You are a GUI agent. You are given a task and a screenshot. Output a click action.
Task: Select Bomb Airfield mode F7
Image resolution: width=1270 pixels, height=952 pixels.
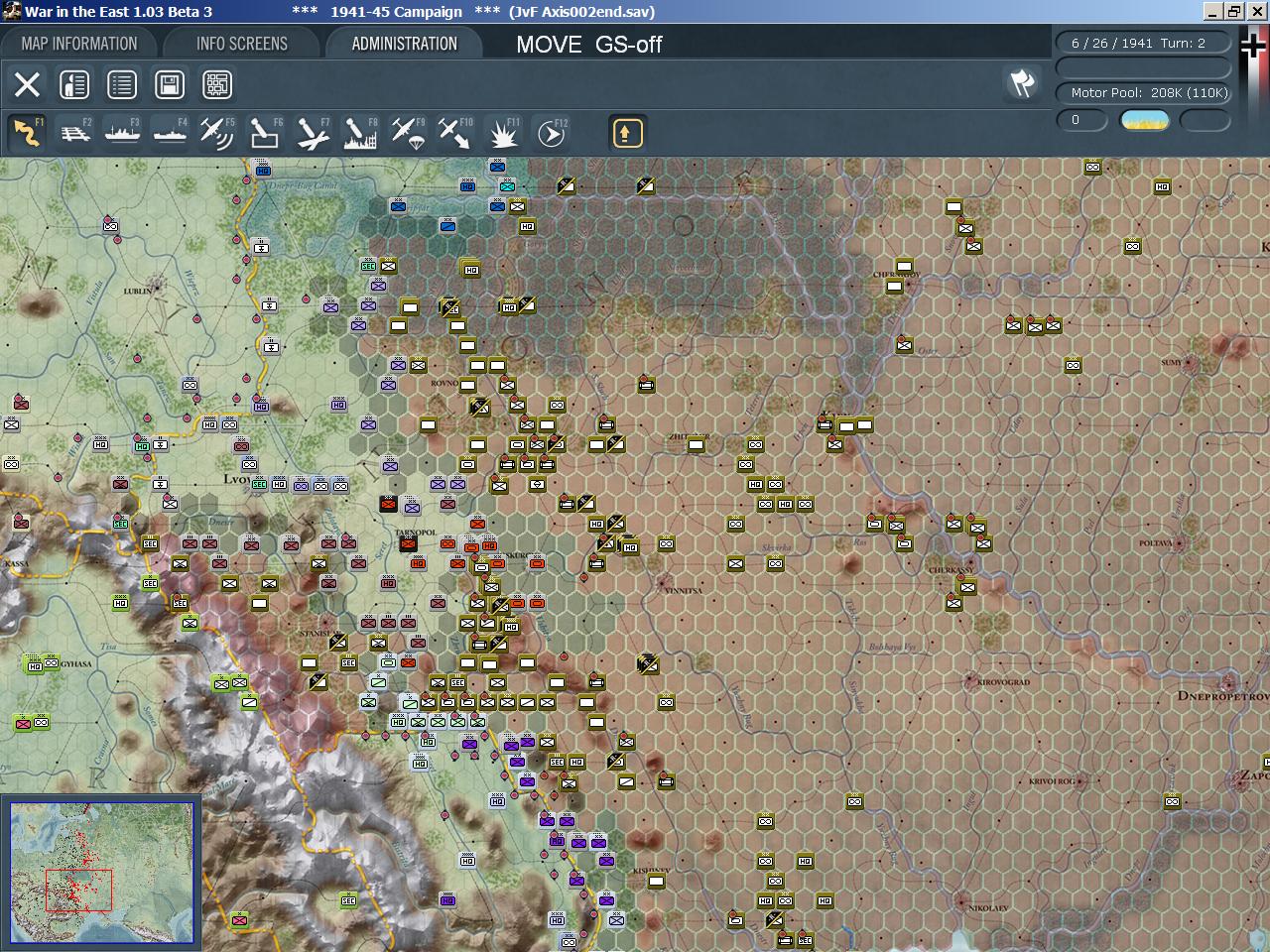click(313, 133)
